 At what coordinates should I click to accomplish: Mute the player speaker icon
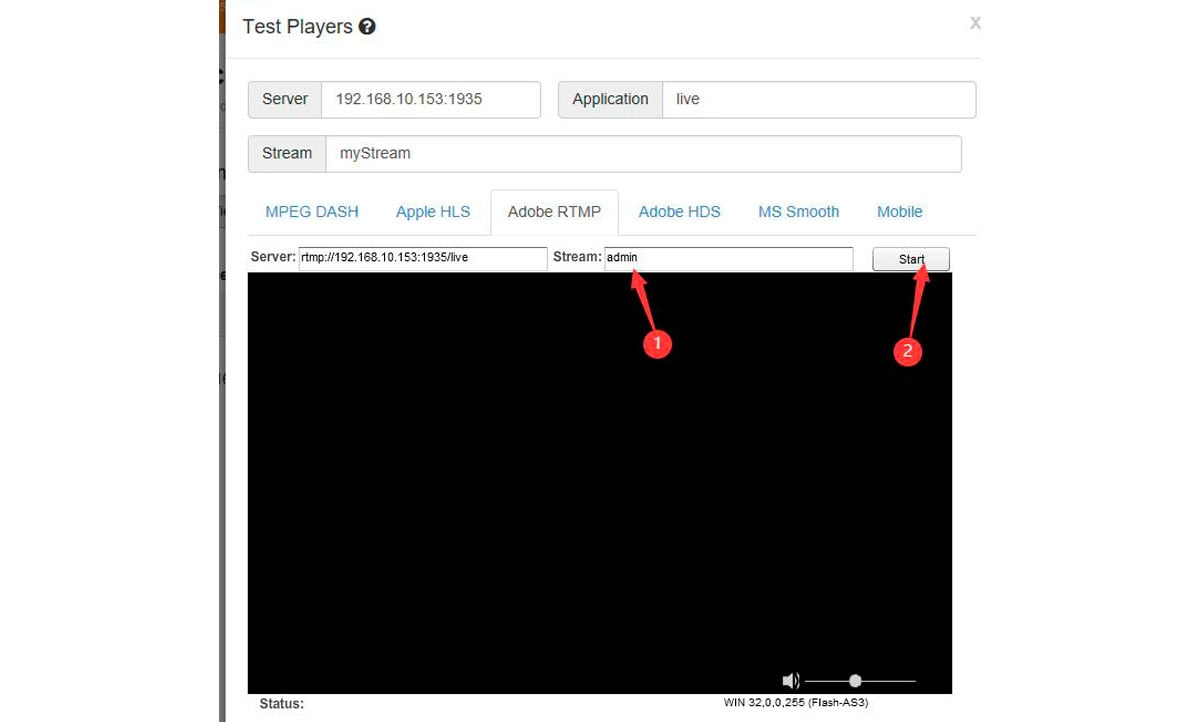790,679
